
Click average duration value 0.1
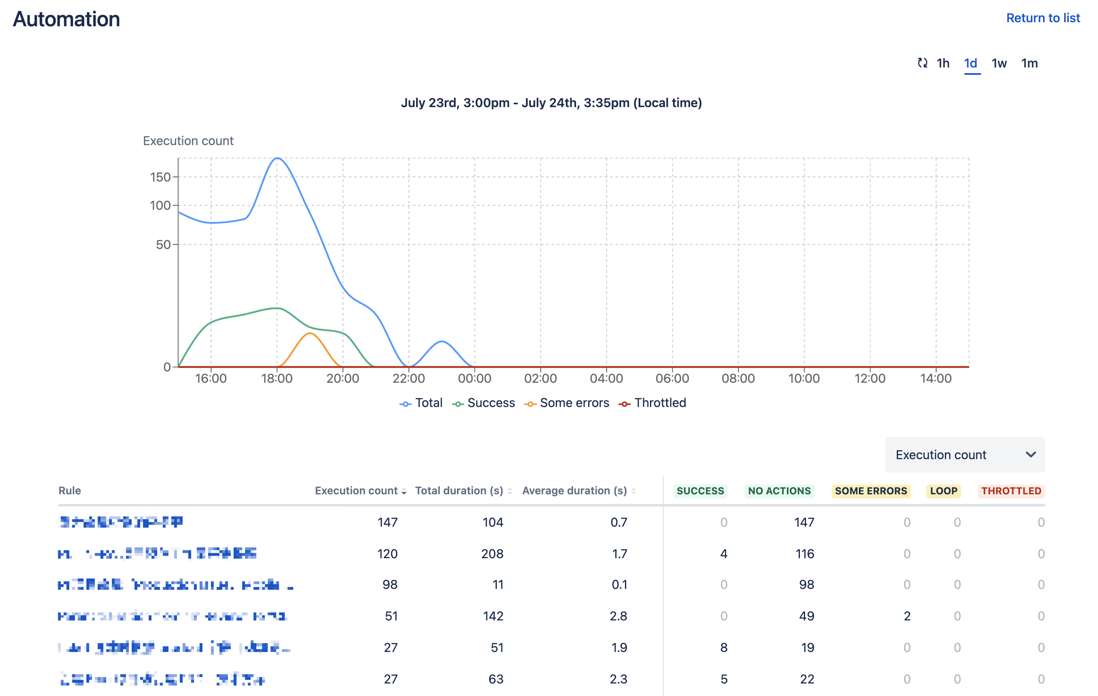pos(619,585)
